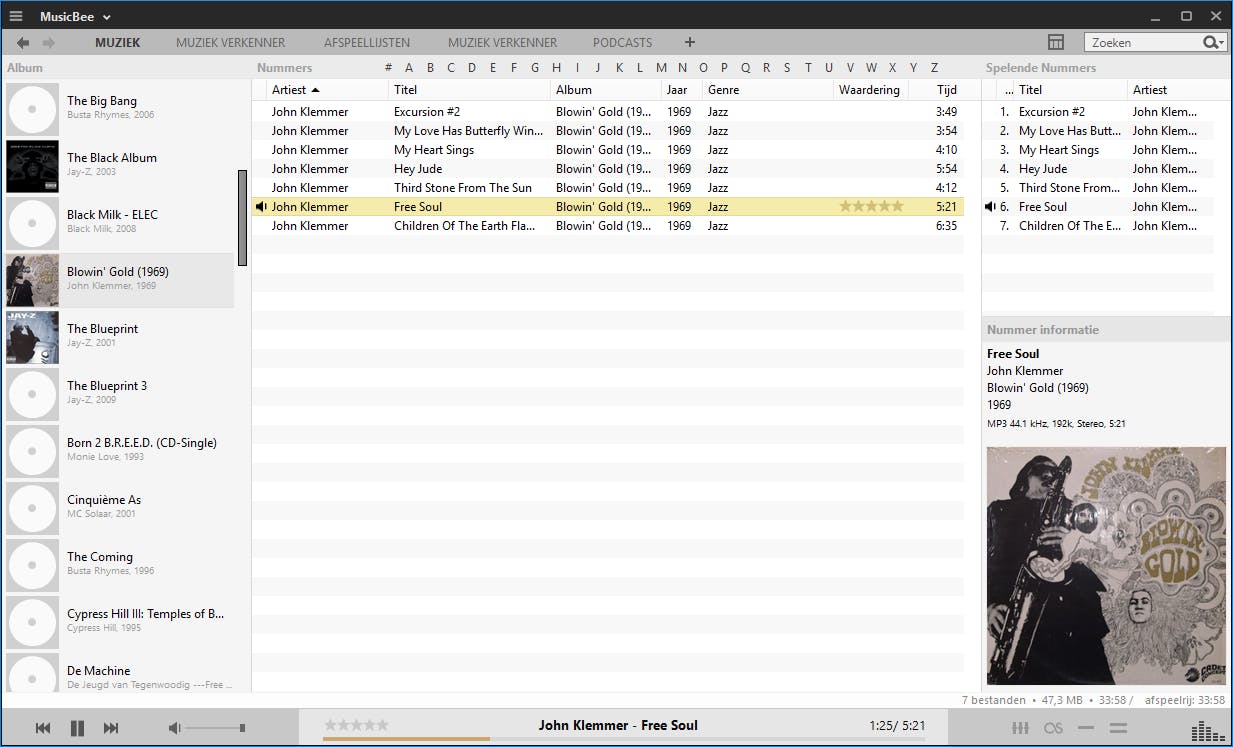Open the equalizer icon
The image size is (1233, 747).
point(1021,728)
